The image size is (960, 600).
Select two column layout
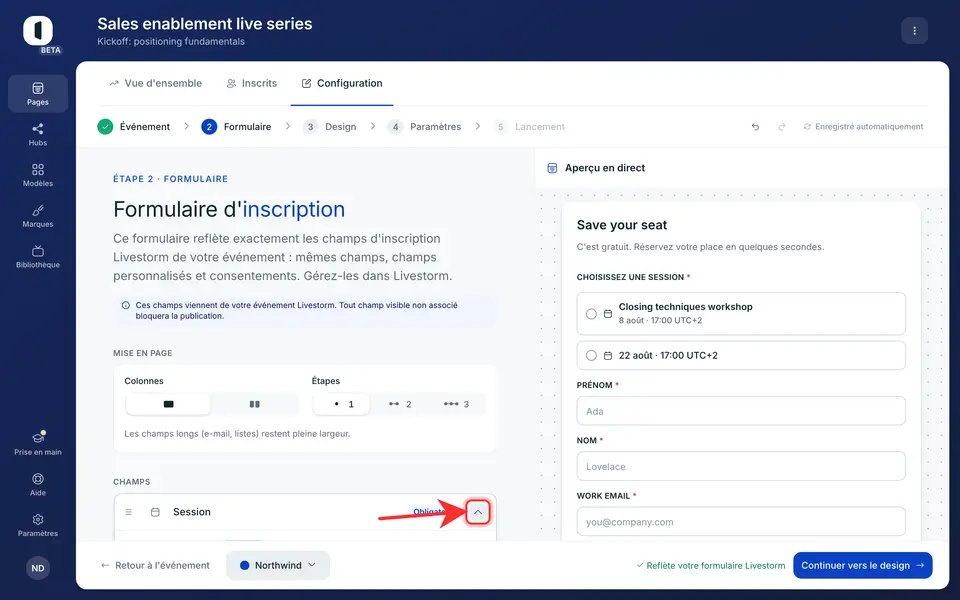point(255,404)
